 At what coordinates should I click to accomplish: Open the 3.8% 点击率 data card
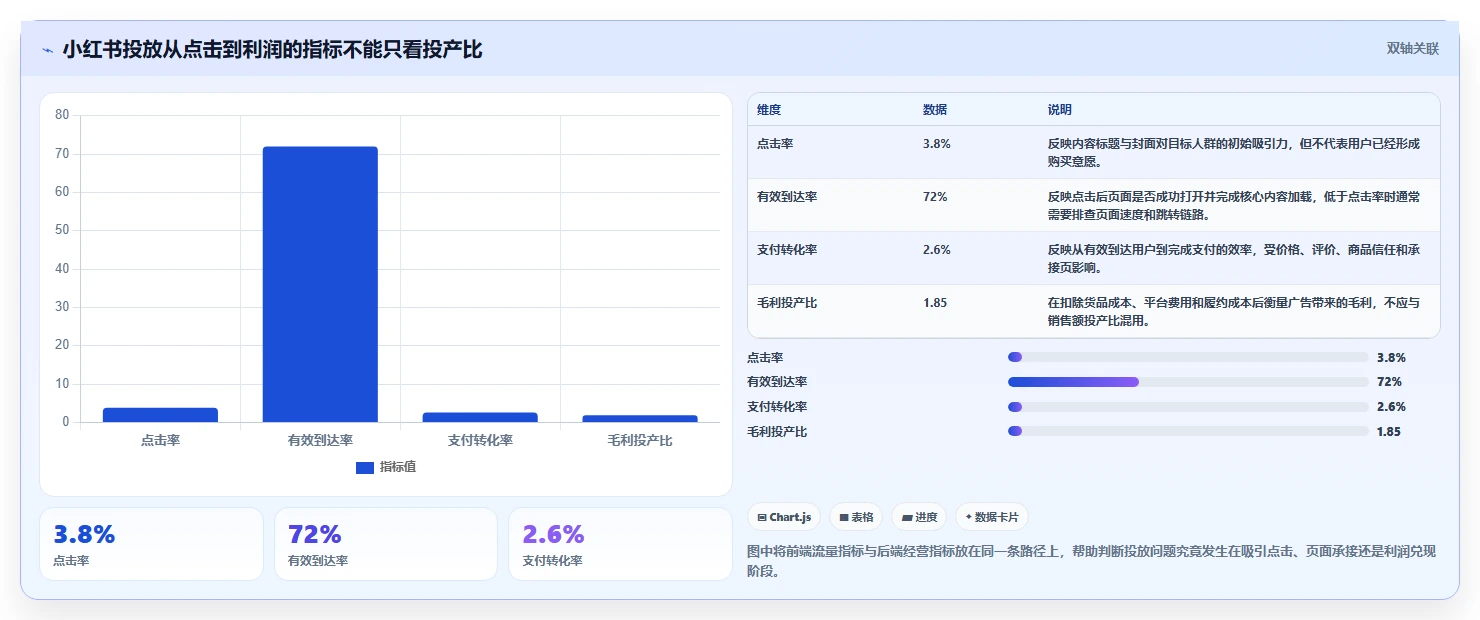pyautogui.click(x=151, y=544)
